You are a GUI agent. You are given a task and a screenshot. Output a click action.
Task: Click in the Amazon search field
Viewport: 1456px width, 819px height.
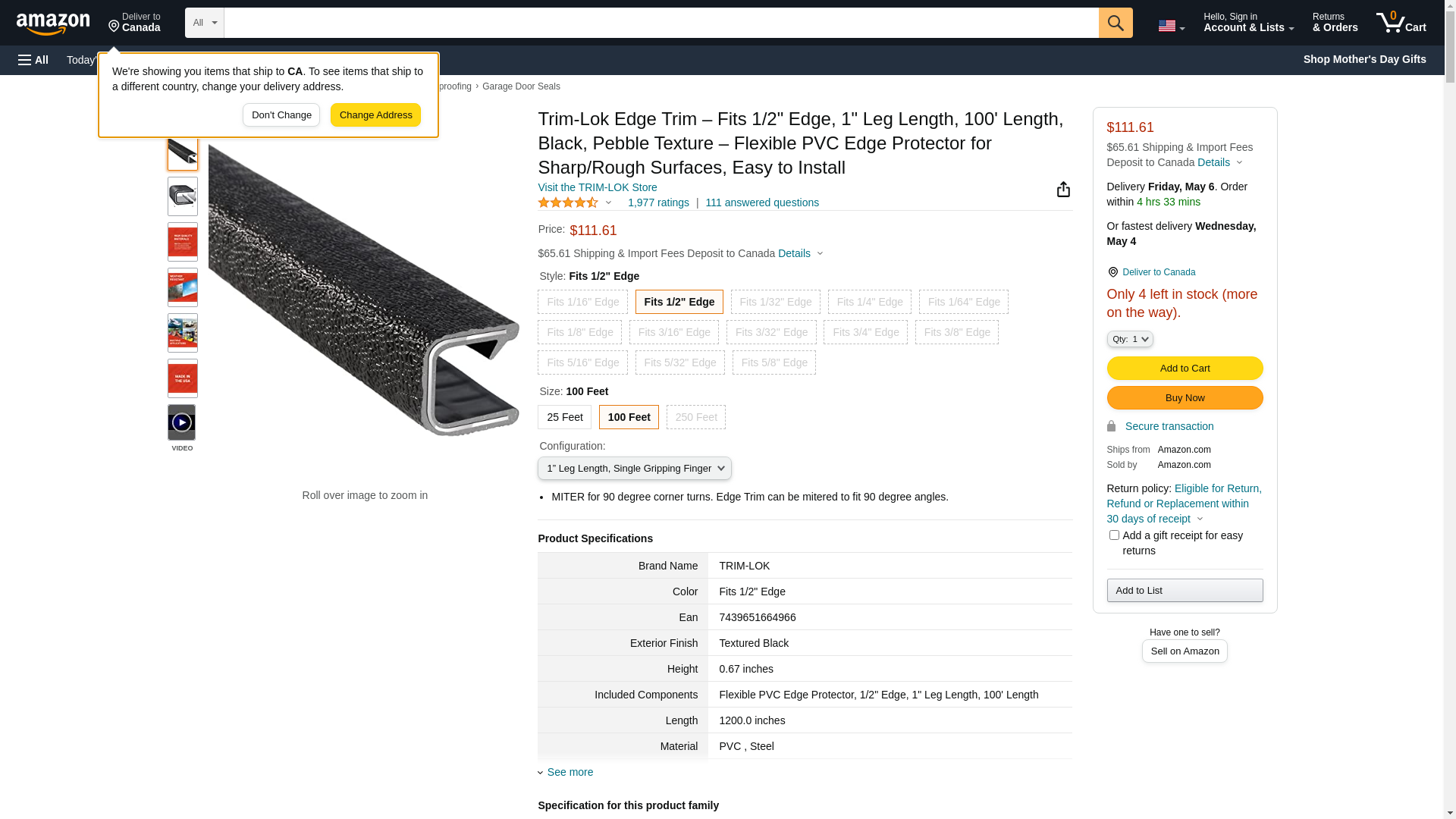click(660, 23)
